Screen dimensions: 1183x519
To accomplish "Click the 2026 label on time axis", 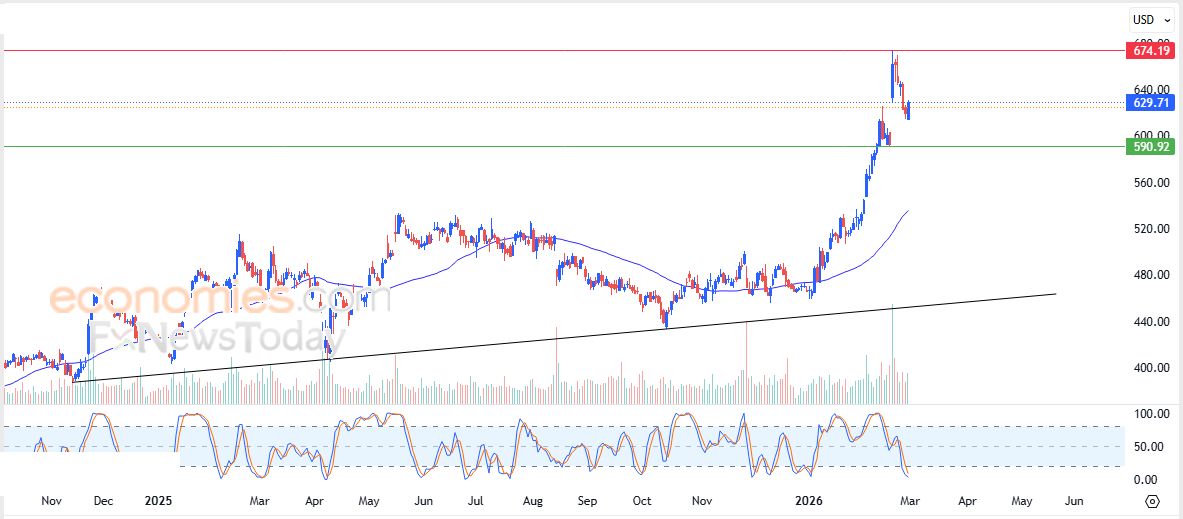I will pos(808,499).
